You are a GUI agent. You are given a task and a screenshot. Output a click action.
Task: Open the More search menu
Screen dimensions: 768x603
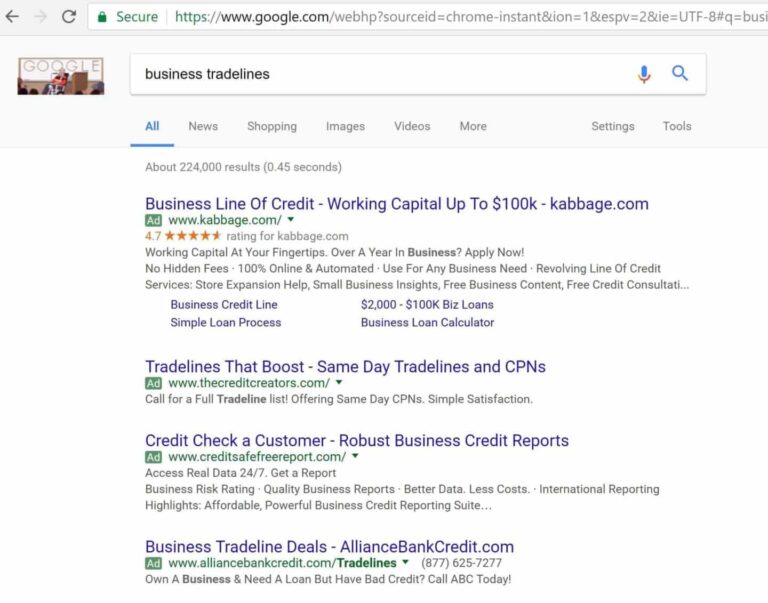point(473,126)
